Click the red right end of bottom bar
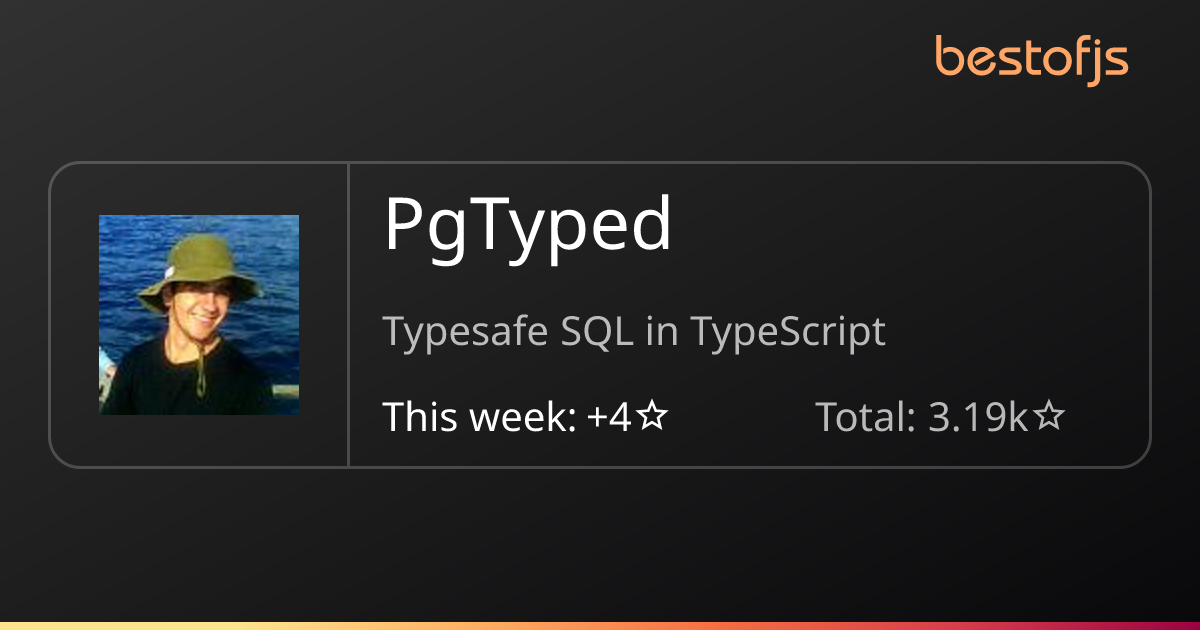Viewport: 1200px width, 630px height. coord(1180,625)
